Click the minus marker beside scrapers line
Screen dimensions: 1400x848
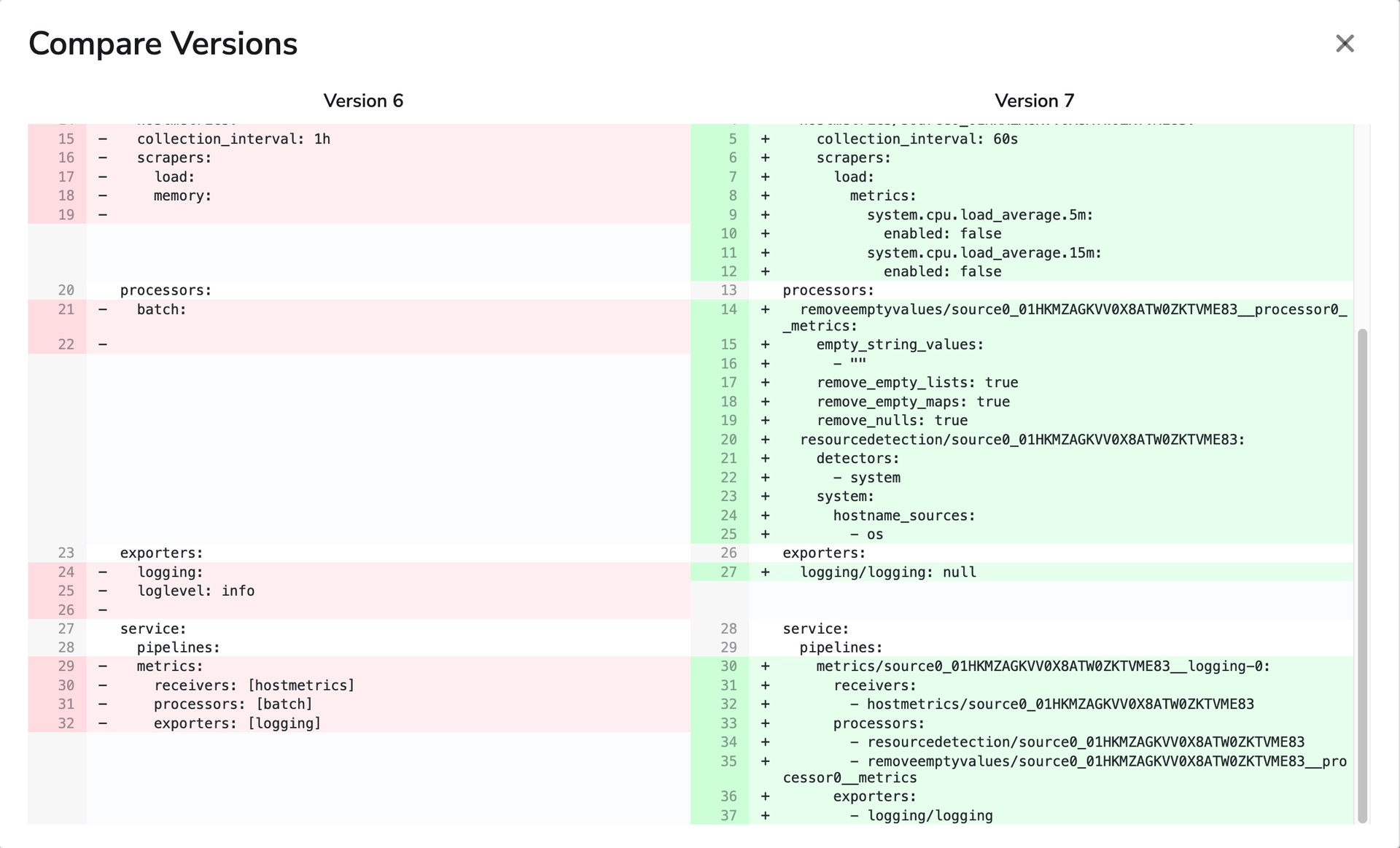coord(102,157)
